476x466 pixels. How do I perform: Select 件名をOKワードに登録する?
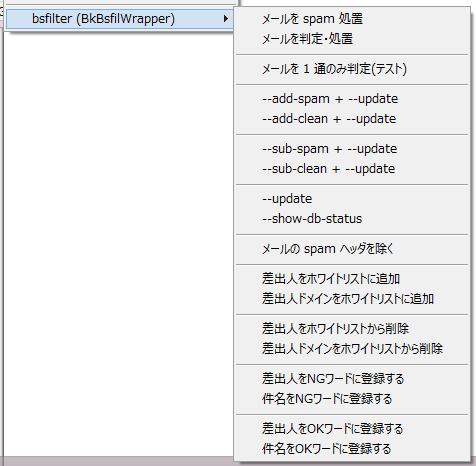352,449
